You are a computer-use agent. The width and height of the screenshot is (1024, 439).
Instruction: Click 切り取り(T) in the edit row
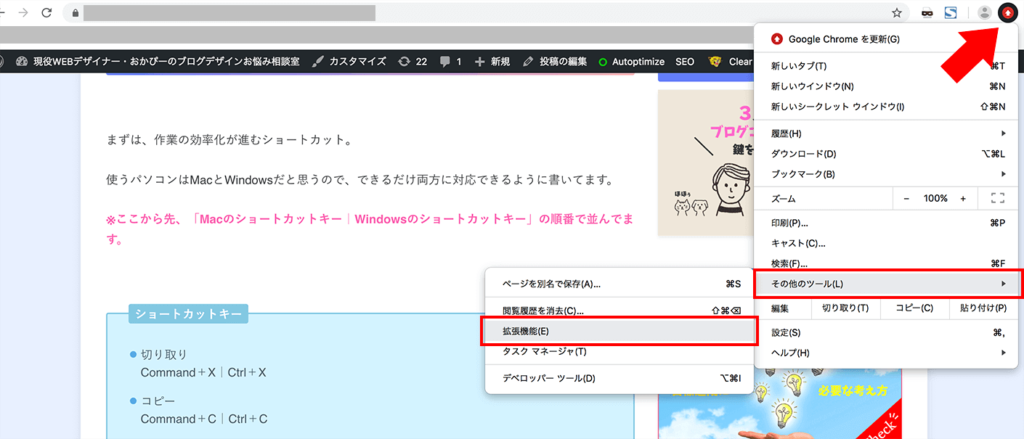[845, 308]
